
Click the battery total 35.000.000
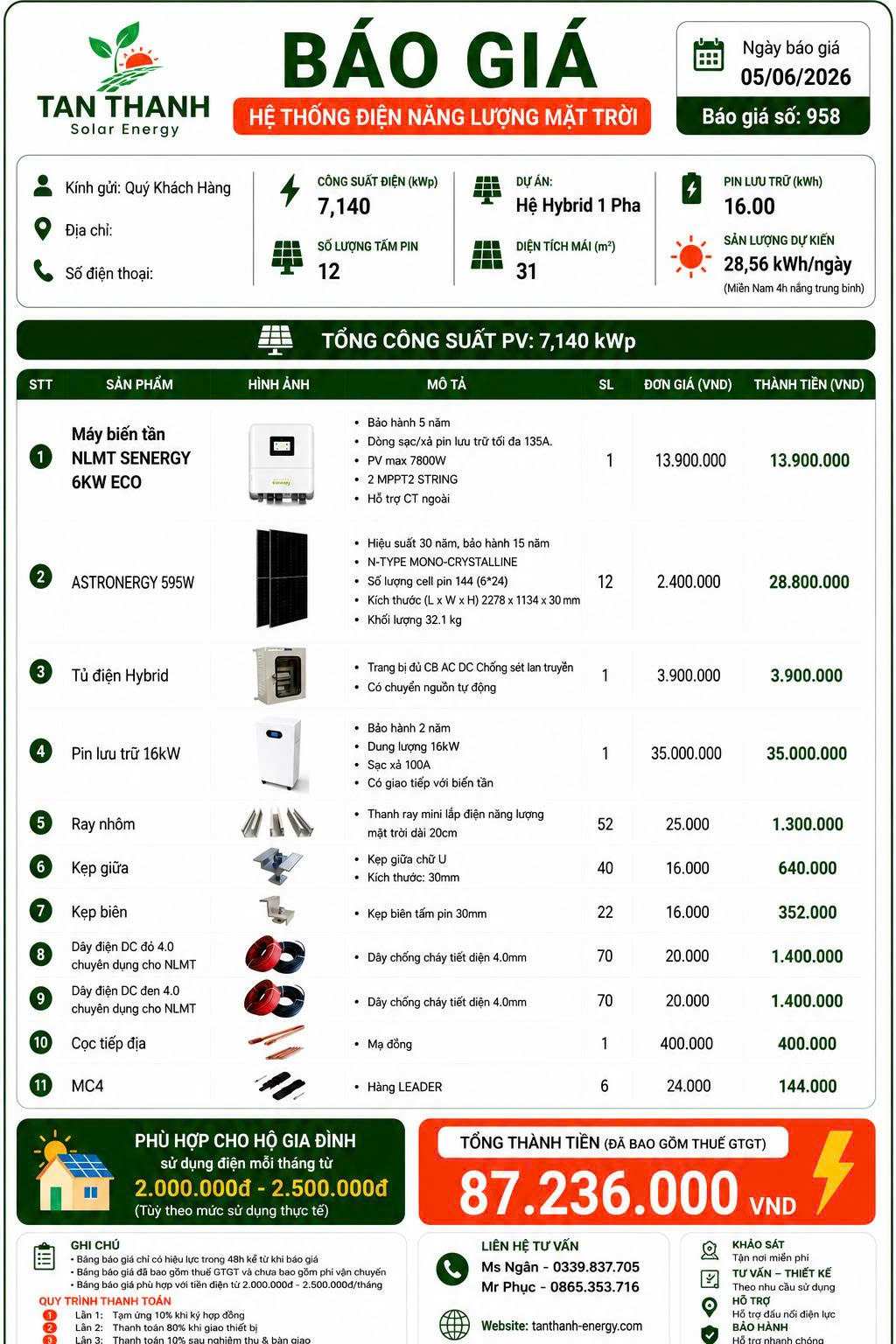[x=807, y=753]
